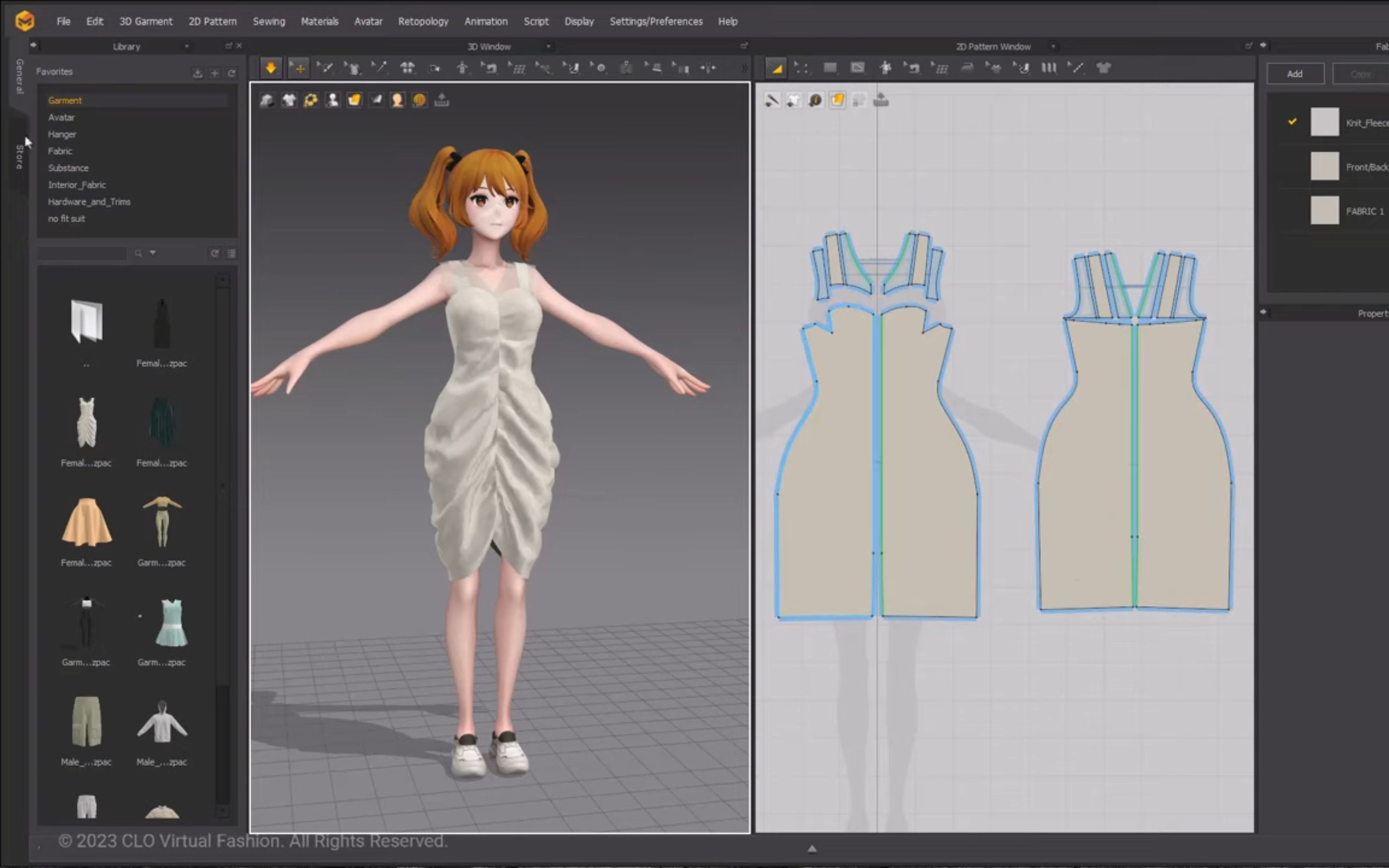Select the Edit Curve Point tool in 2D toolbar

(x=802, y=68)
